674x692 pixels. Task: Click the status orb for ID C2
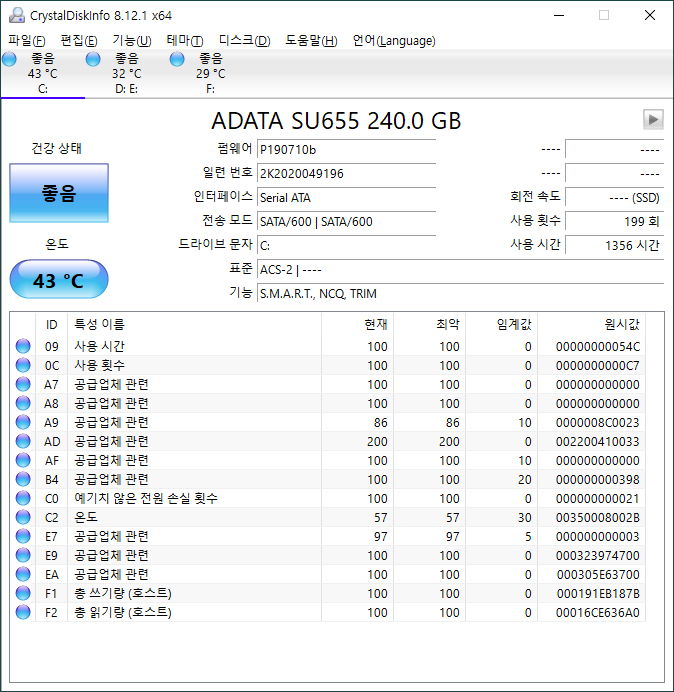(x=23, y=517)
